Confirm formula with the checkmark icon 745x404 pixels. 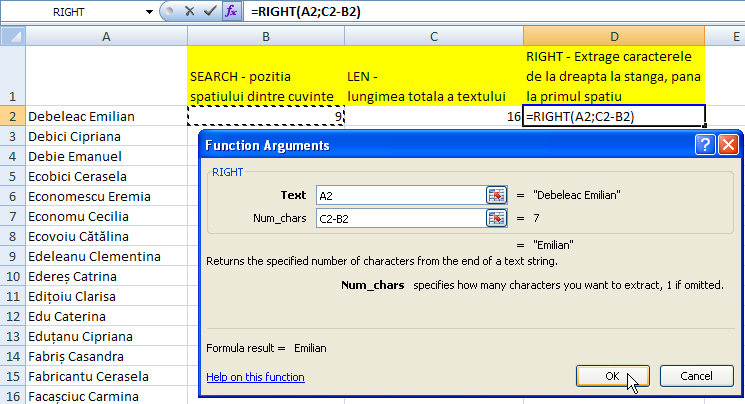[x=210, y=11]
